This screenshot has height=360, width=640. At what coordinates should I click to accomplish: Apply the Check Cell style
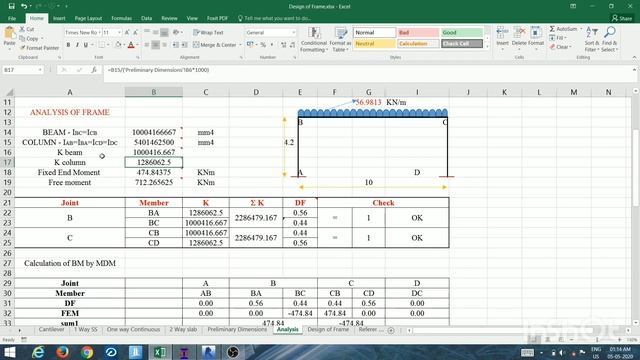point(462,43)
